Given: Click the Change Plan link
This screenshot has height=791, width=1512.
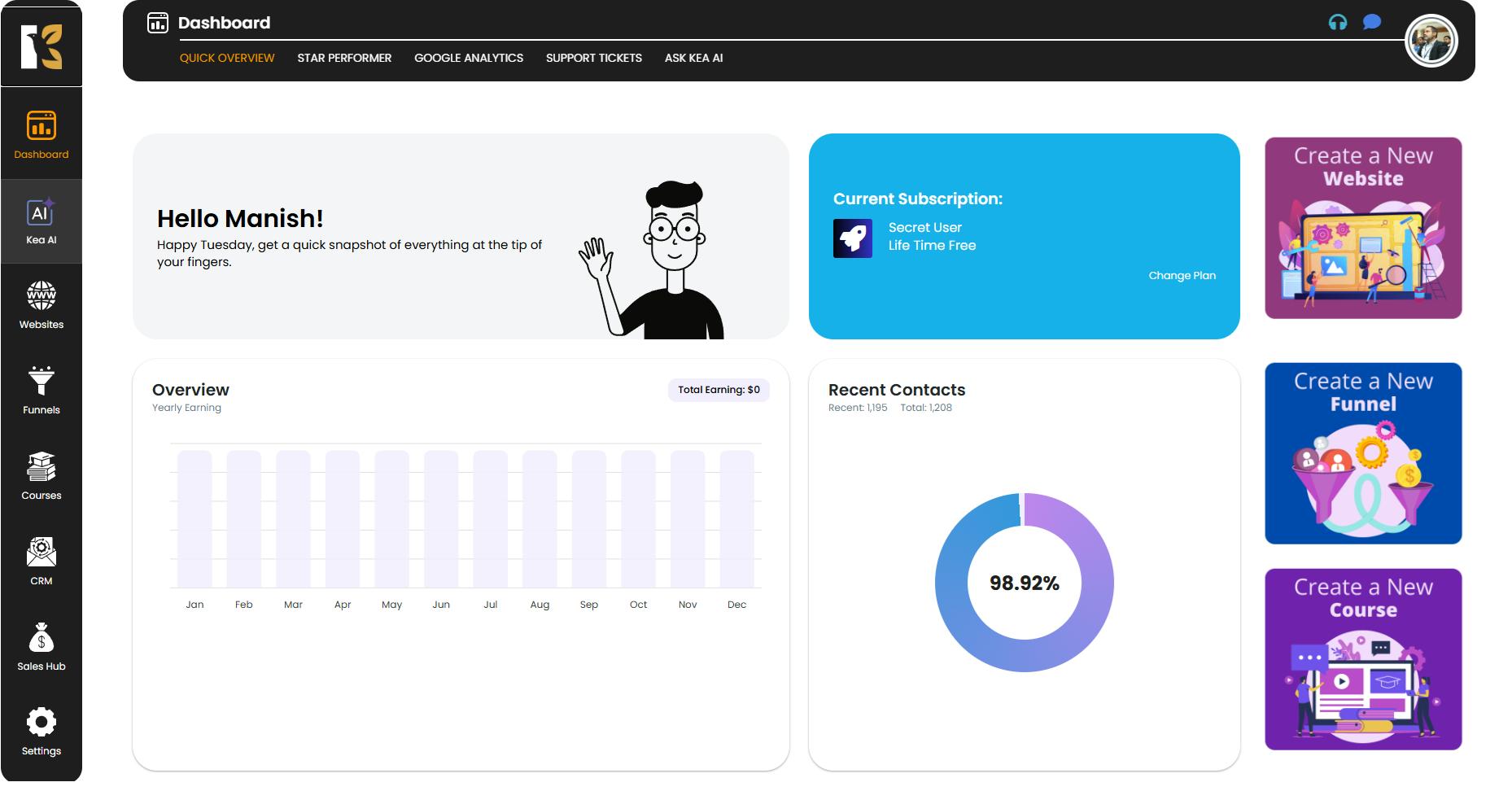Looking at the screenshot, I should tap(1182, 276).
